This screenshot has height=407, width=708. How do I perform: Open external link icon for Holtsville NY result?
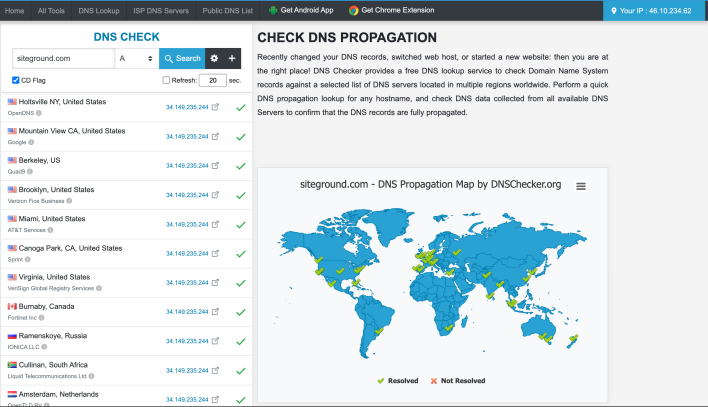[x=215, y=107]
